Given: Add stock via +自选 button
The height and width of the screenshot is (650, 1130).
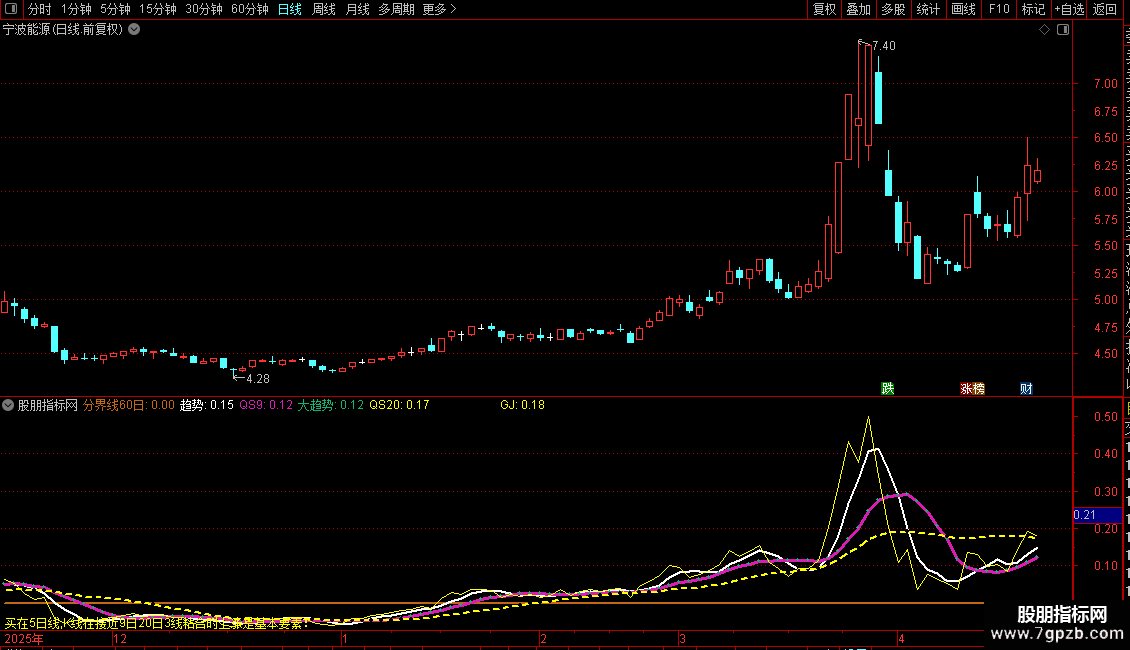Looking at the screenshot, I should [1069, 9].
